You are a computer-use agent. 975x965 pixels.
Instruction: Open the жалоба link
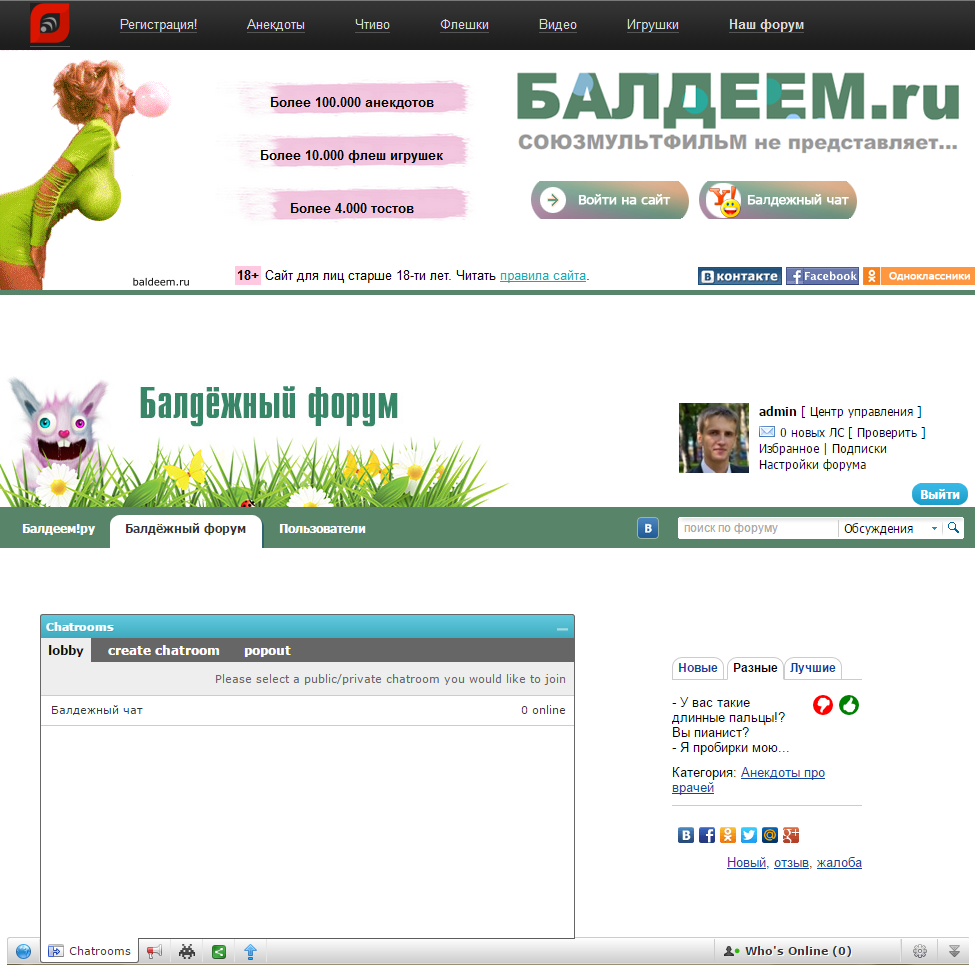839,863
